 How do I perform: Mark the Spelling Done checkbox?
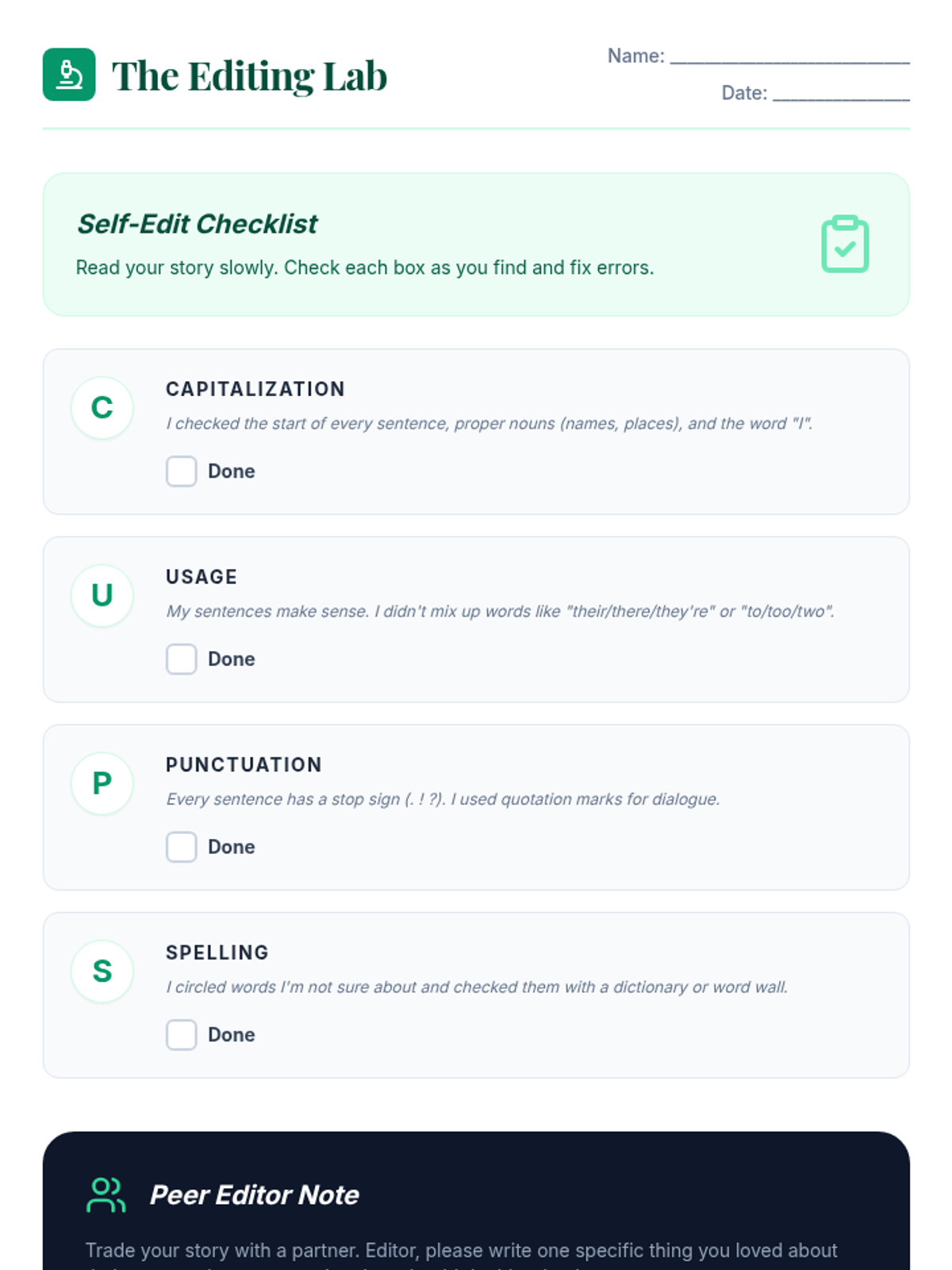tap(182, 1035)
